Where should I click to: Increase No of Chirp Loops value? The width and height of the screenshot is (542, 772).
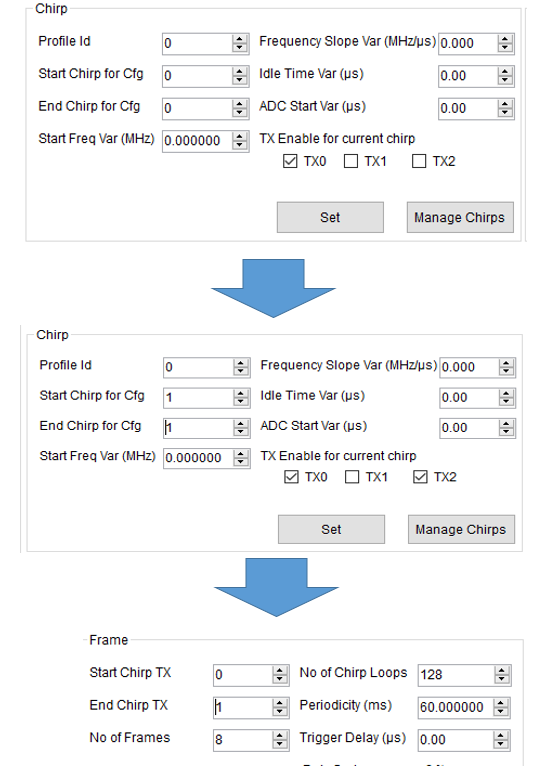pos(502,671)
